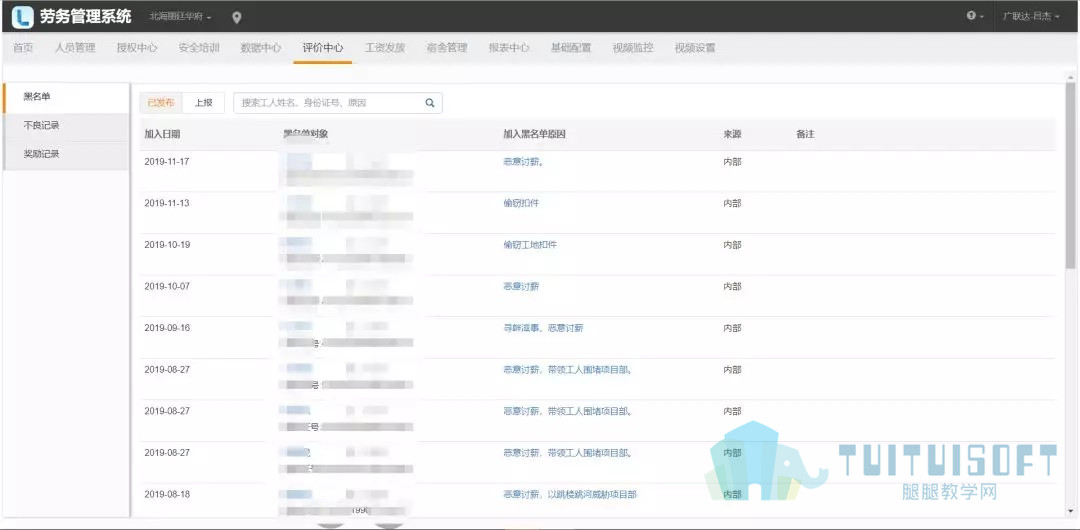This screenshot has width=1080, height=530.
Task: Click the vertical scrollbar thumb
Action: 1070,176
